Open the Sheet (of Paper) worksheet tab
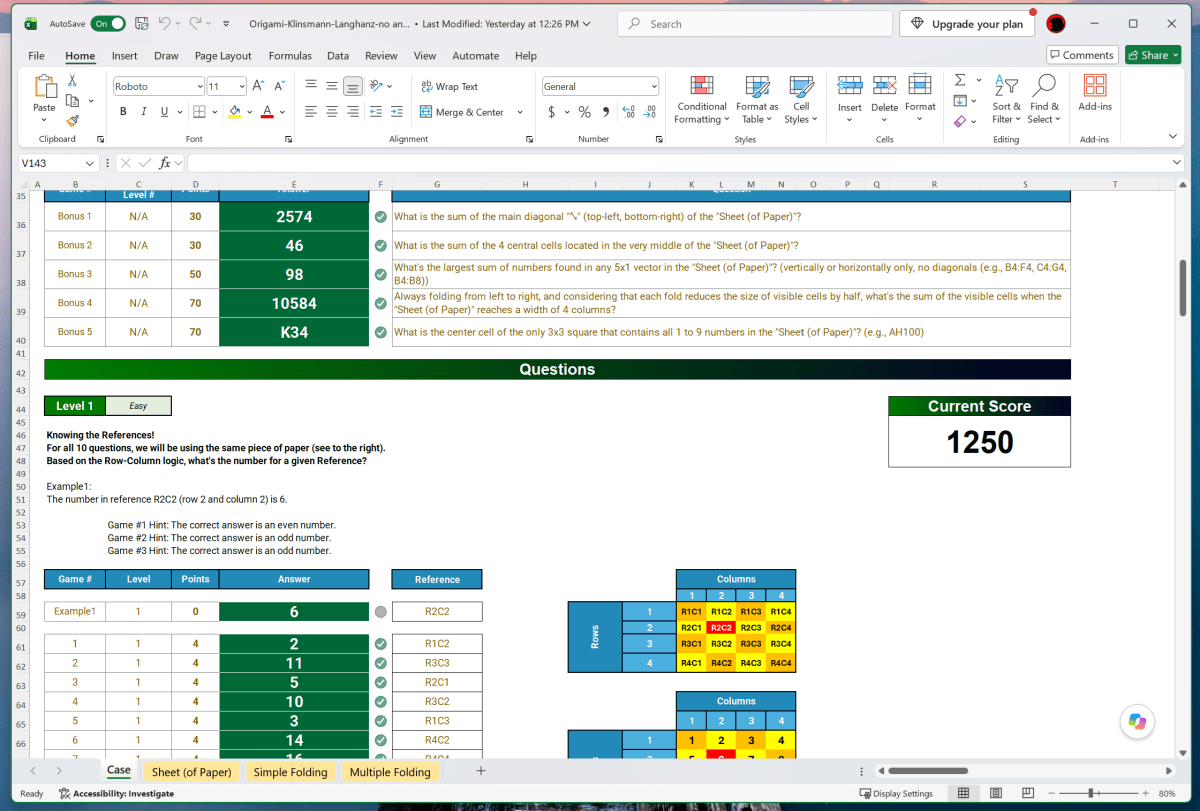This screenshot has height=811, width=1200. [192, 772]
